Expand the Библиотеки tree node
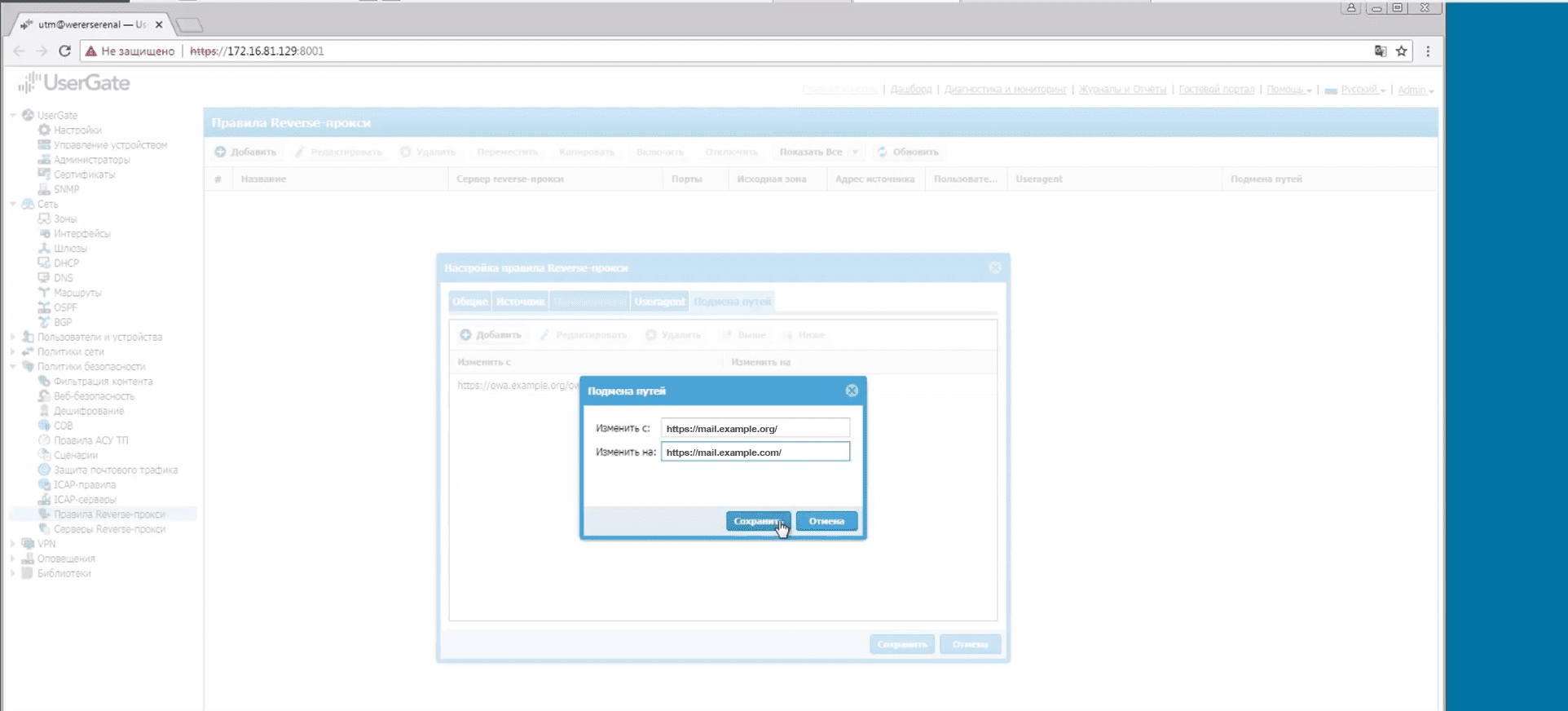The width and height of the screenshot is (1568, 711). click(x=13, y=573)
